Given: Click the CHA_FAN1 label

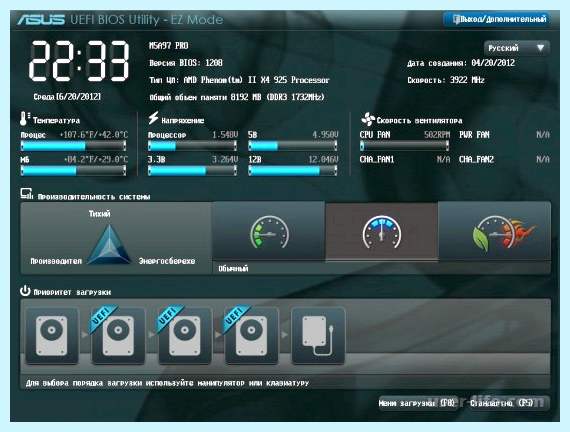Looking at the screenshot, I should (x=377, y=159).
